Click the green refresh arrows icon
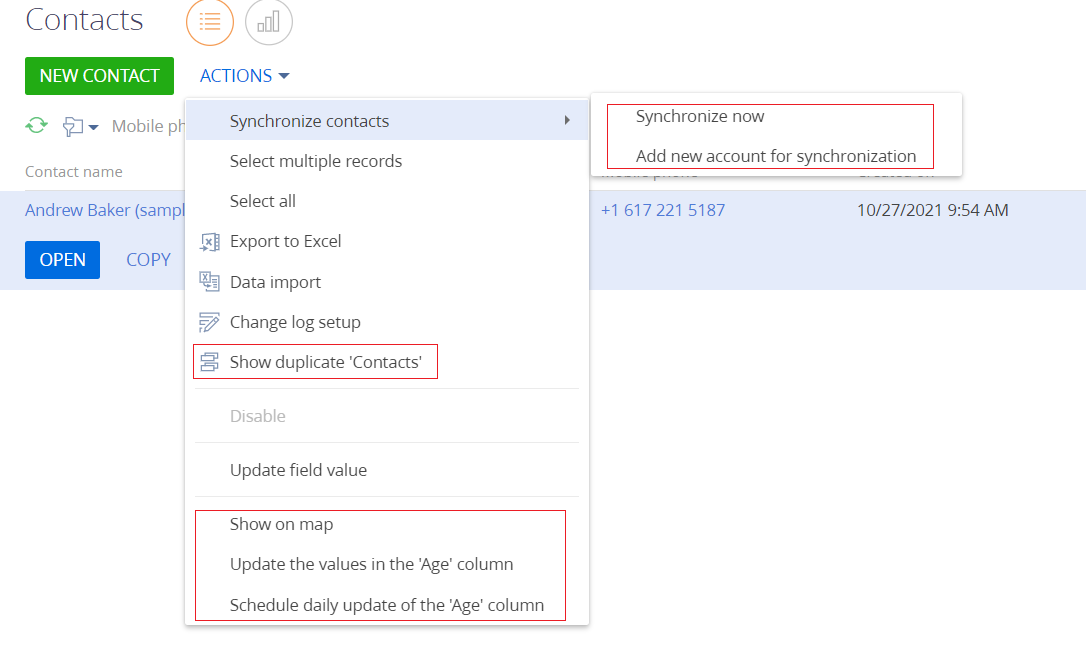1086x671 pixels. click(x=37, y=125)
